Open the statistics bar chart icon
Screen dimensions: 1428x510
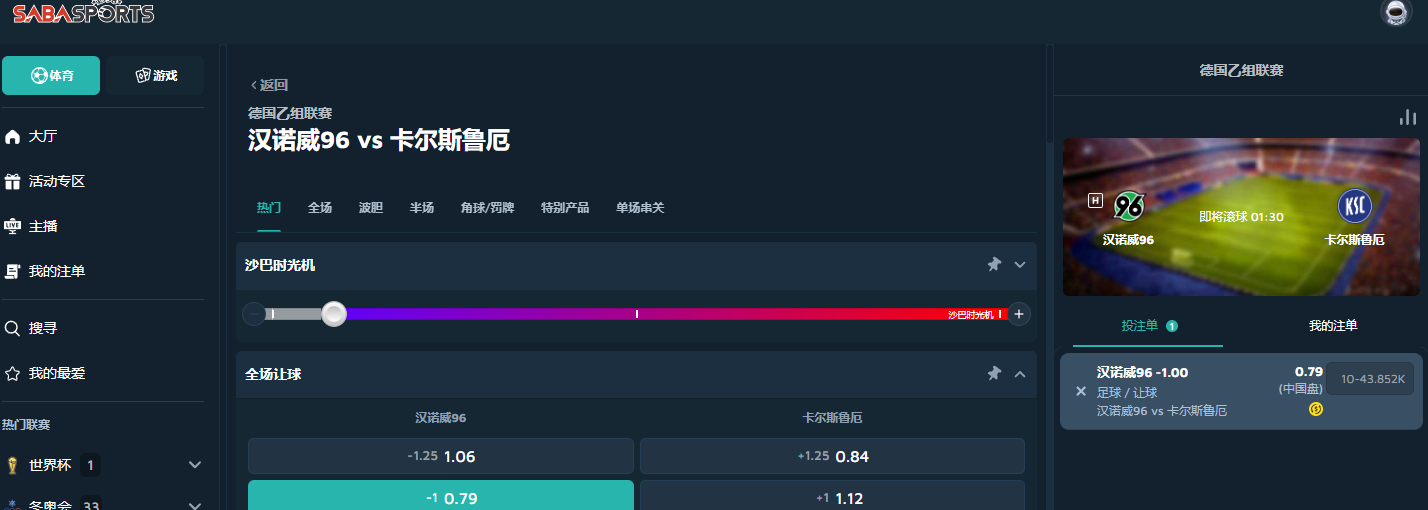click(x=1408, y=117)
